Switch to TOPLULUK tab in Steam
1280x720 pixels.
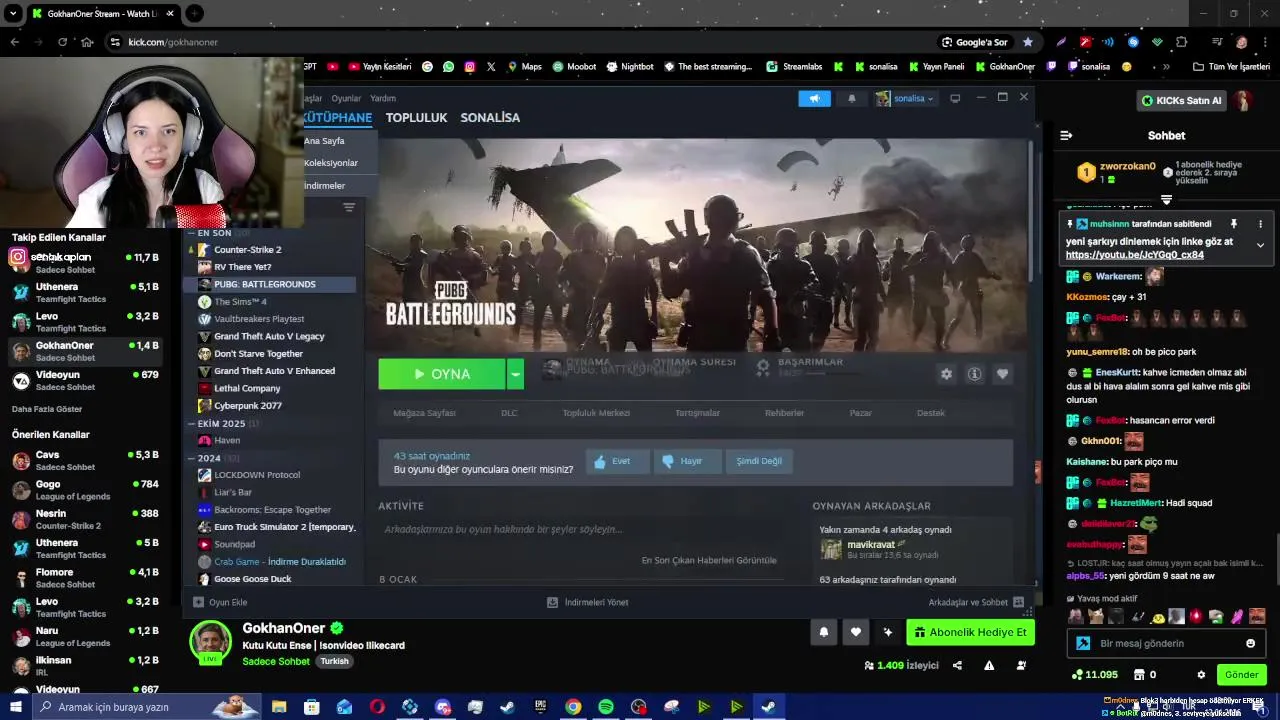[x=416, y=117]
